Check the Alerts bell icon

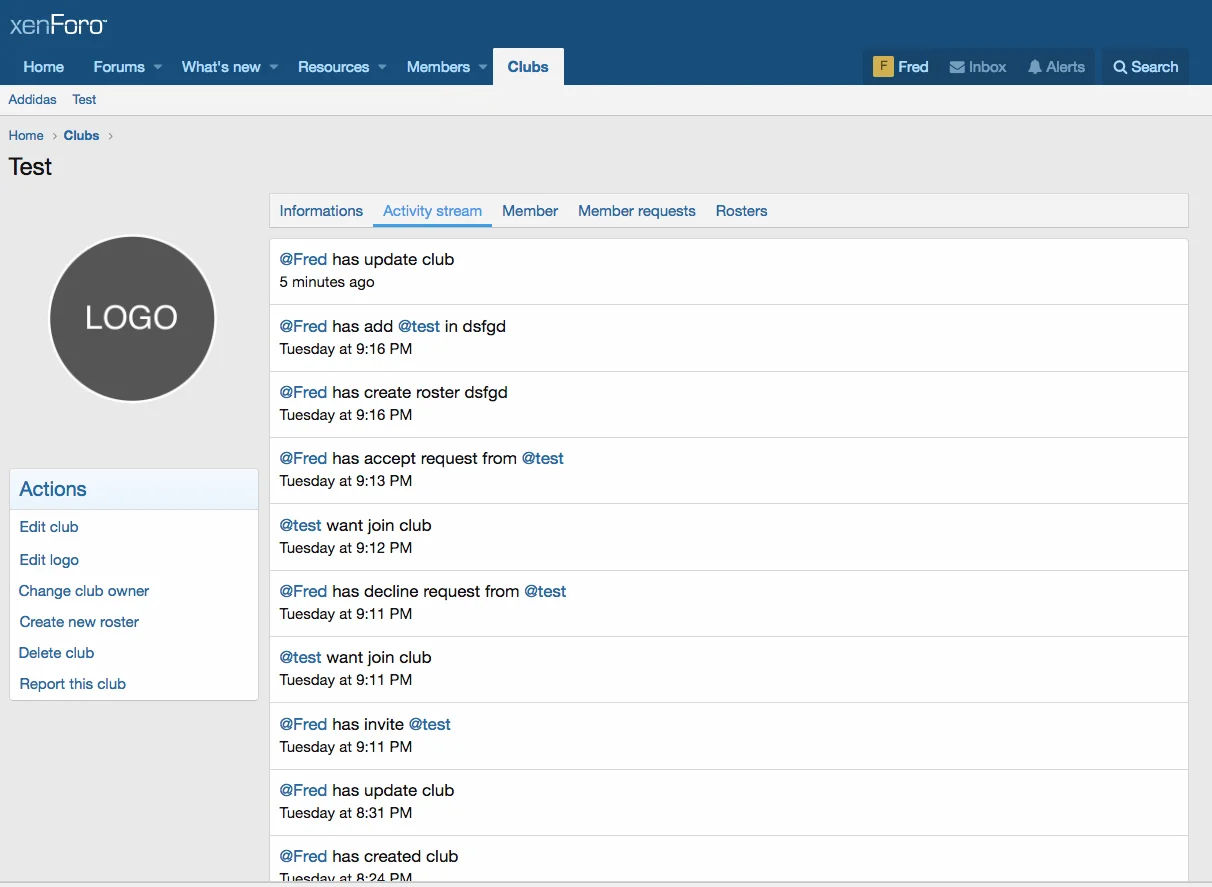1034,67
